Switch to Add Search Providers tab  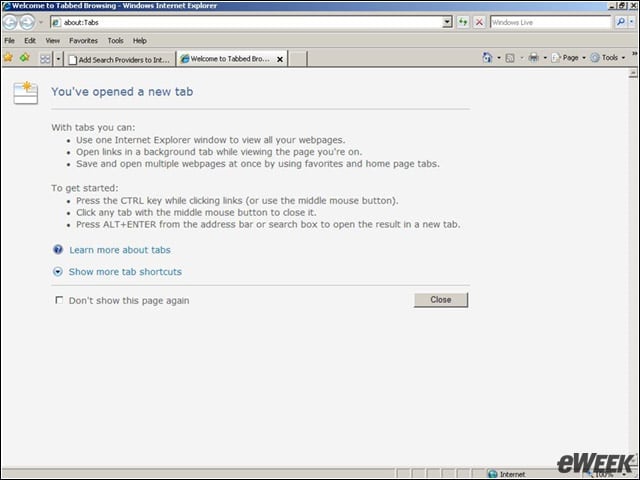(120, 60)
